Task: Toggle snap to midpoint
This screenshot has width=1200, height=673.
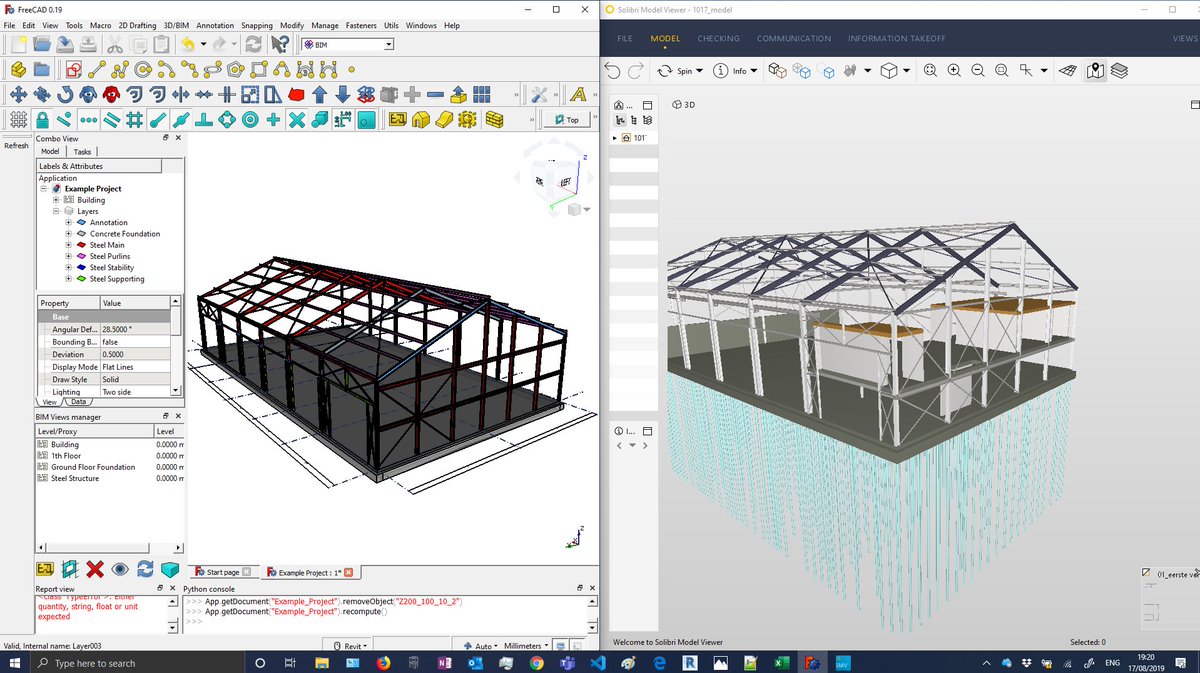Action: coord(181,120)
